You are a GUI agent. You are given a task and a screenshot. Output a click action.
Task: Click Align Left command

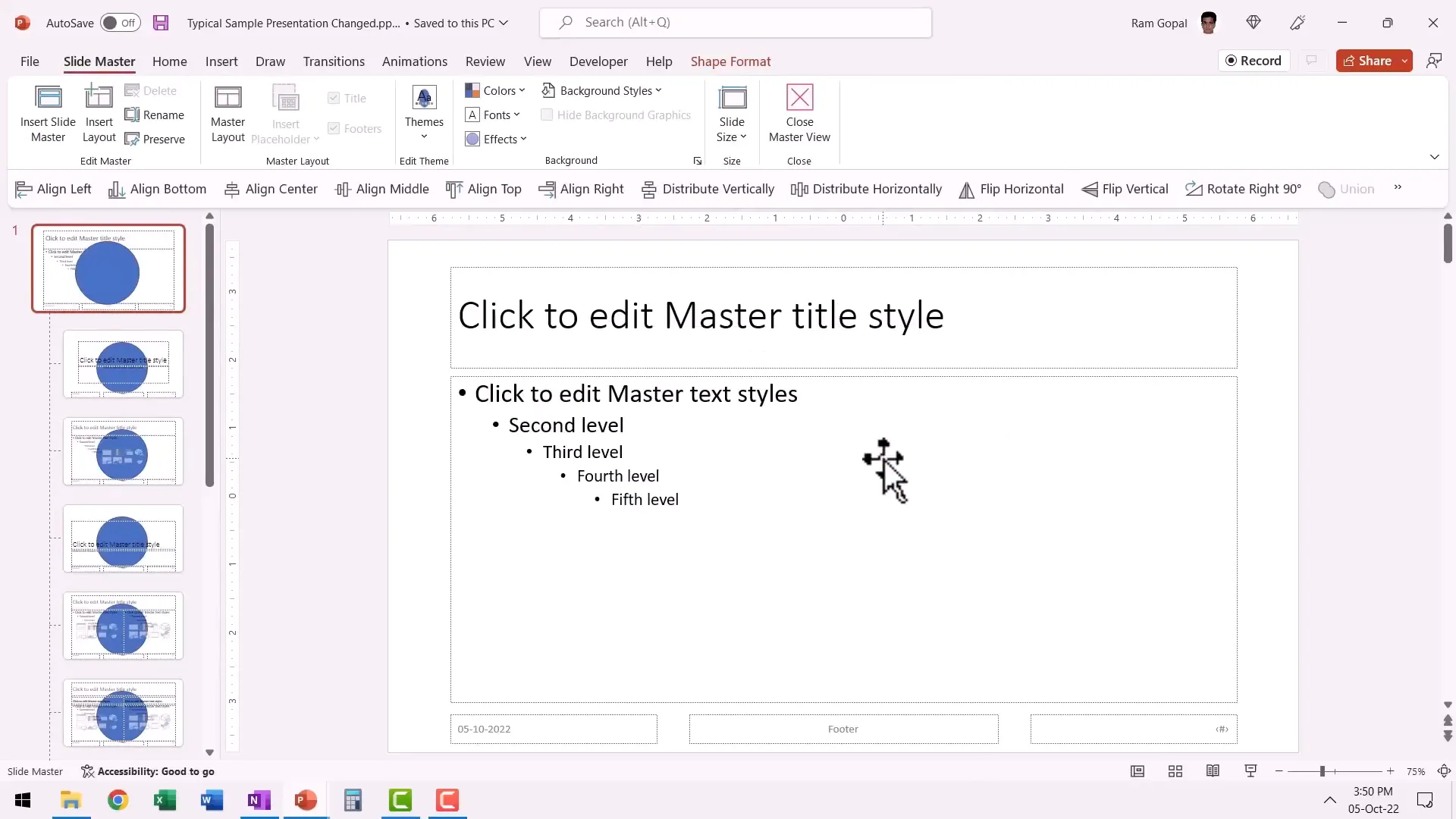click(54, 189)
